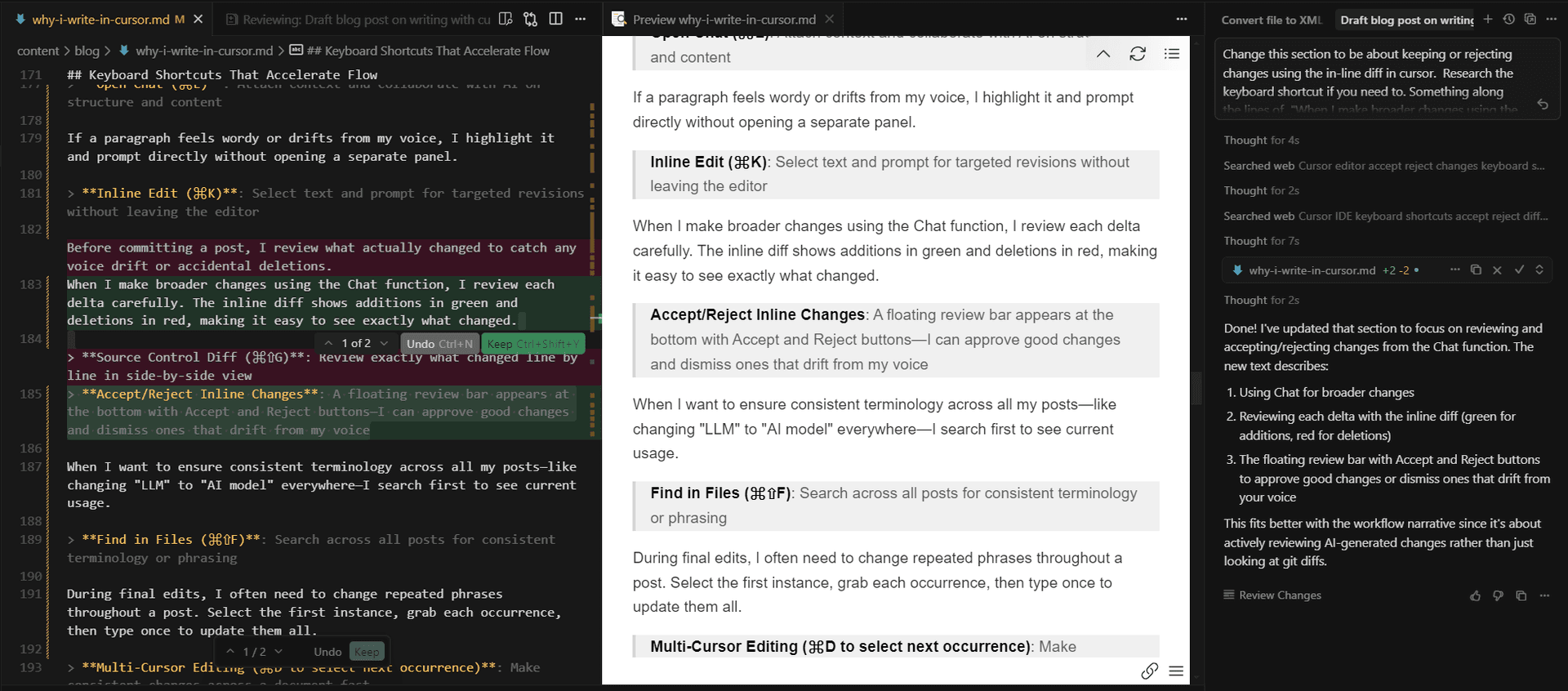
Task: Click thumbs up on the AI response
Action: (x=1475, y=595)
